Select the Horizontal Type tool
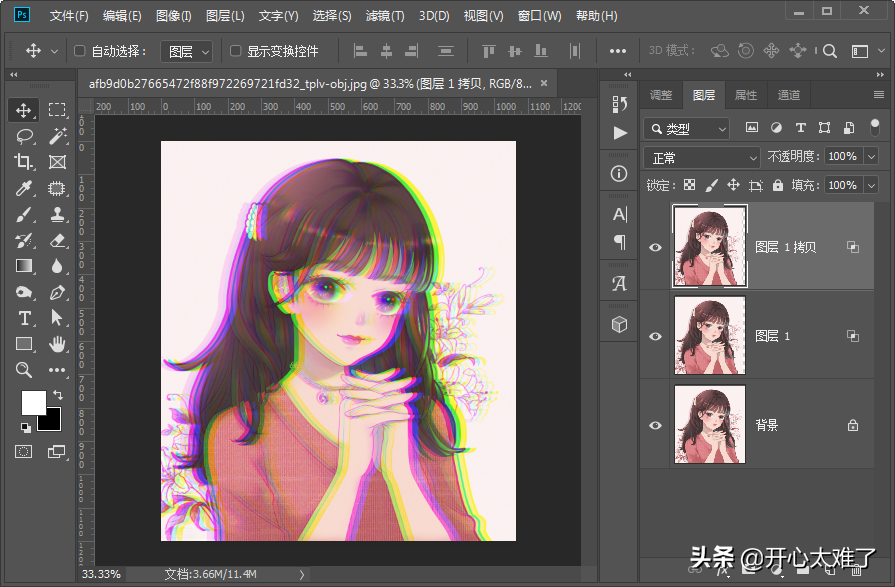 pos(23,318)
